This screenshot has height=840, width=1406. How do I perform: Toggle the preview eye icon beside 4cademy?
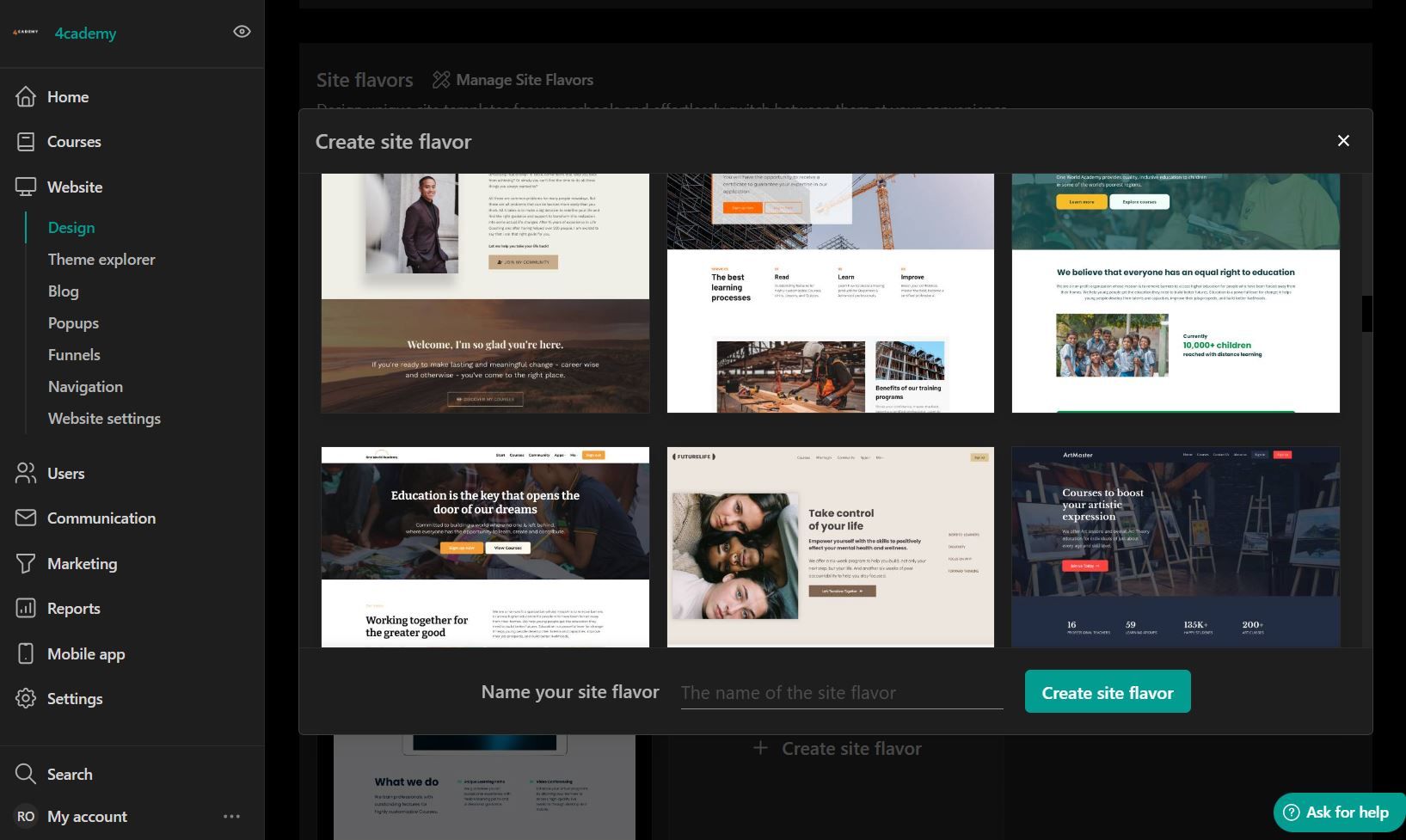coord(242,32)
